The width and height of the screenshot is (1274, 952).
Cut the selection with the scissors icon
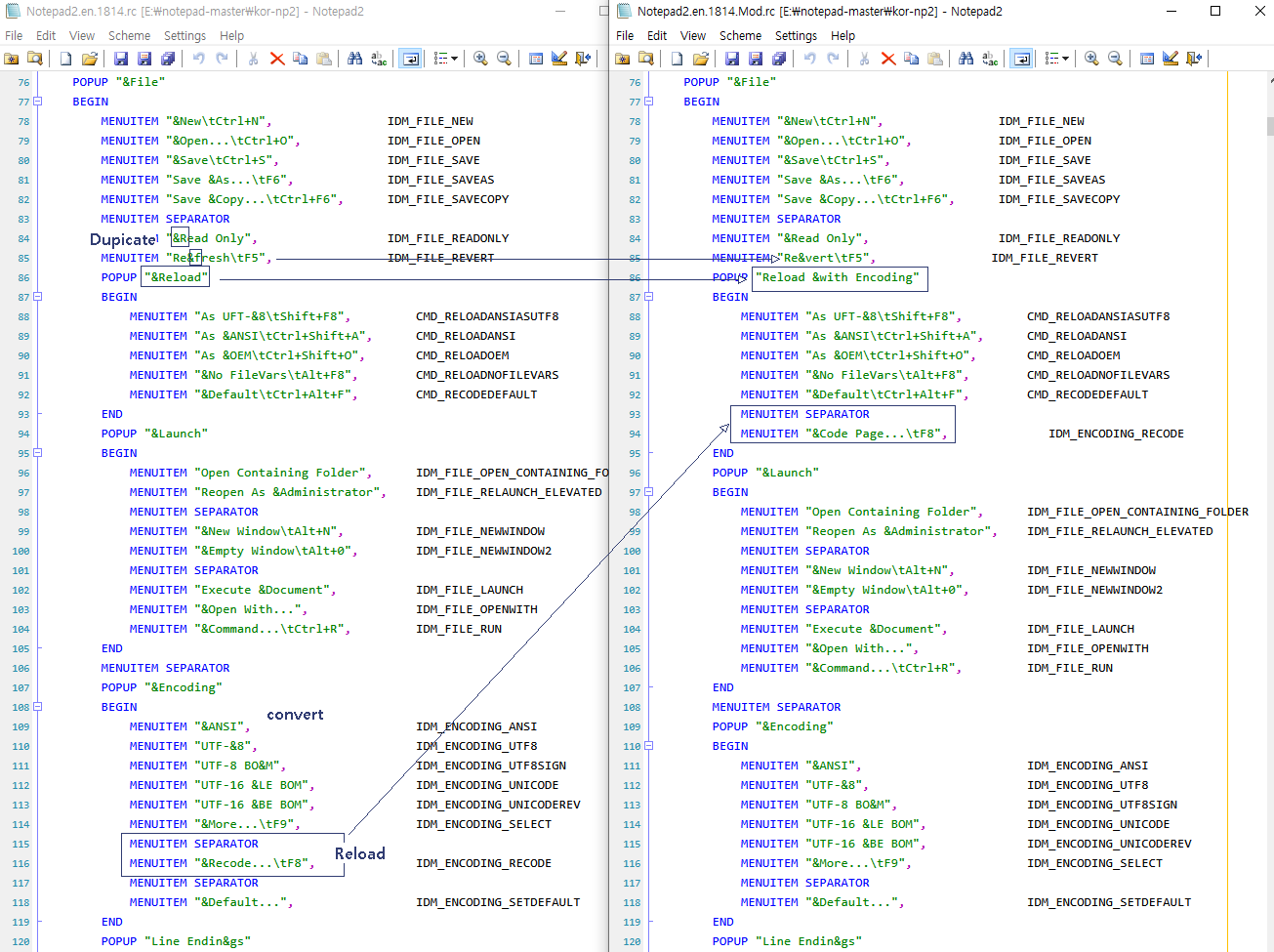(x=253, y=58)
